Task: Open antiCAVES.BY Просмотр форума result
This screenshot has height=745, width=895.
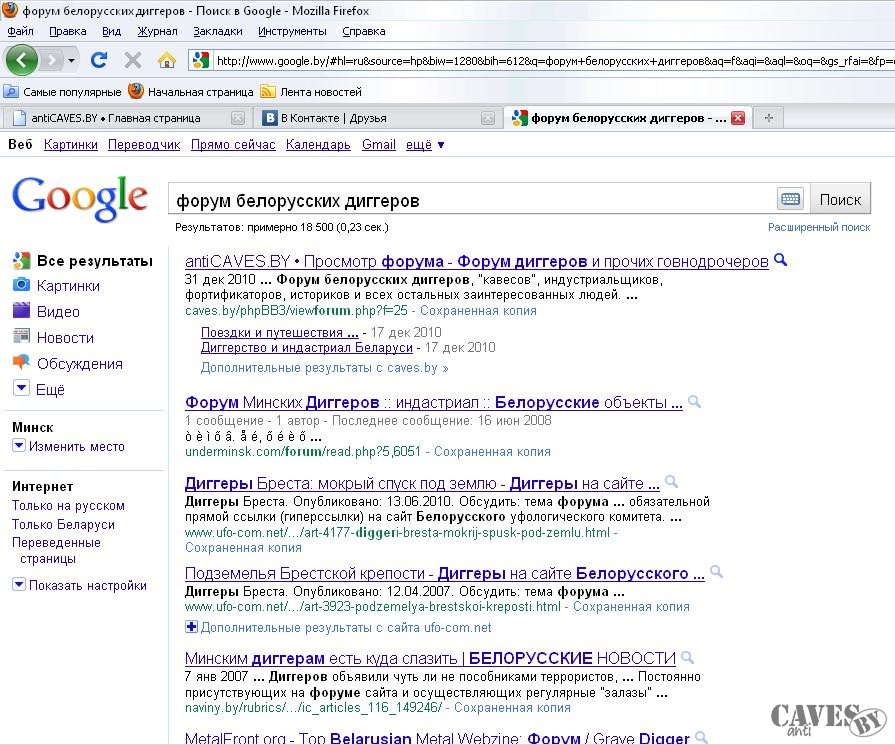Action: [x=477, y=261]
